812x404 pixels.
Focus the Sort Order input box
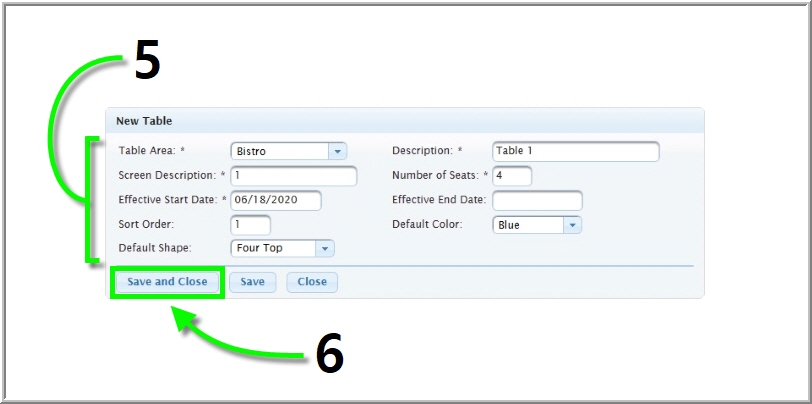point(250,225)
